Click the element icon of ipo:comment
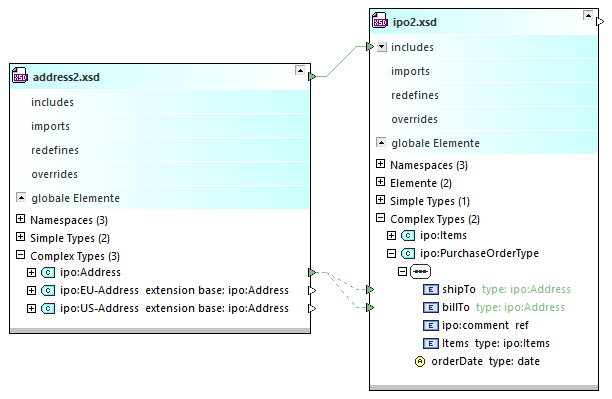612x399 pixels. tap(431, 325)
